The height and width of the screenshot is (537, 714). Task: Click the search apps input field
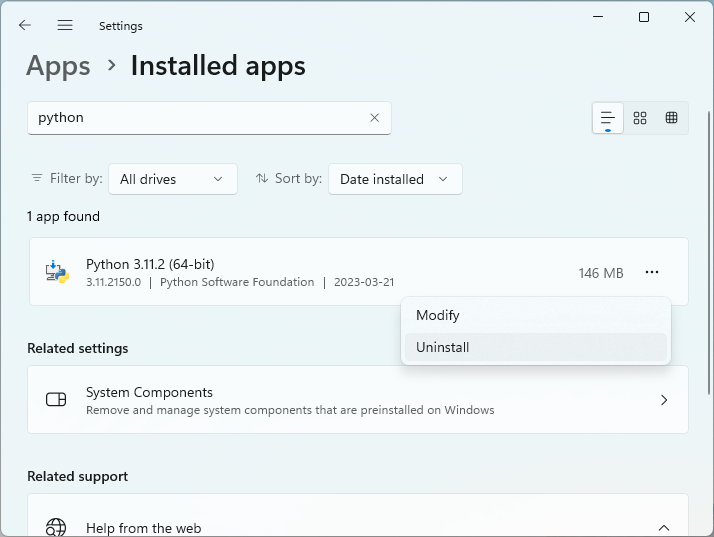[x=200, y=118]
